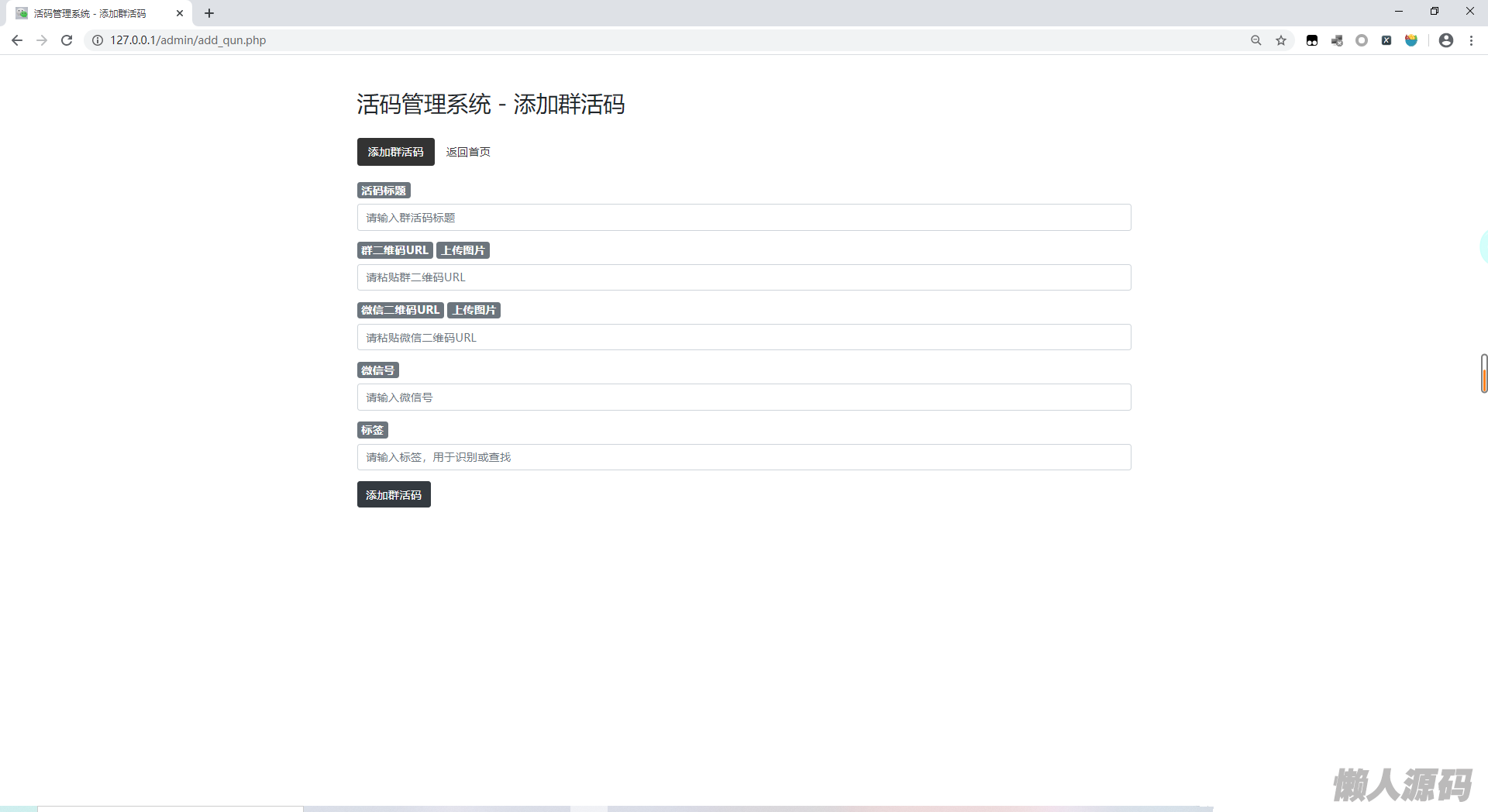Click the top 添加群活码 nav button
This screenshot has height=812, width=1488.
coord(396,152)
